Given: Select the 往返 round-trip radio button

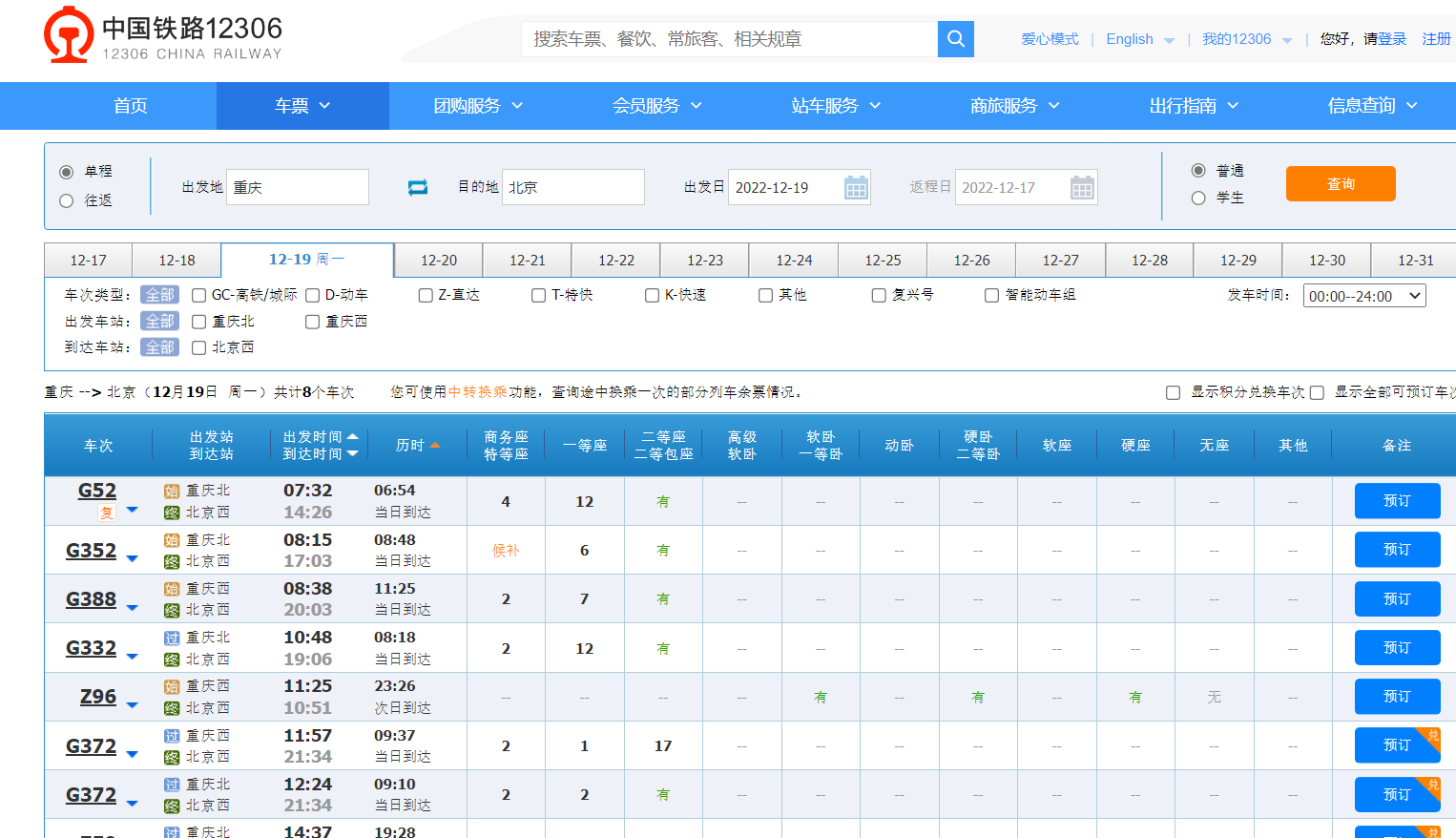Looking at the screenshot, I should pyautogui.click(x=67, y=200).
